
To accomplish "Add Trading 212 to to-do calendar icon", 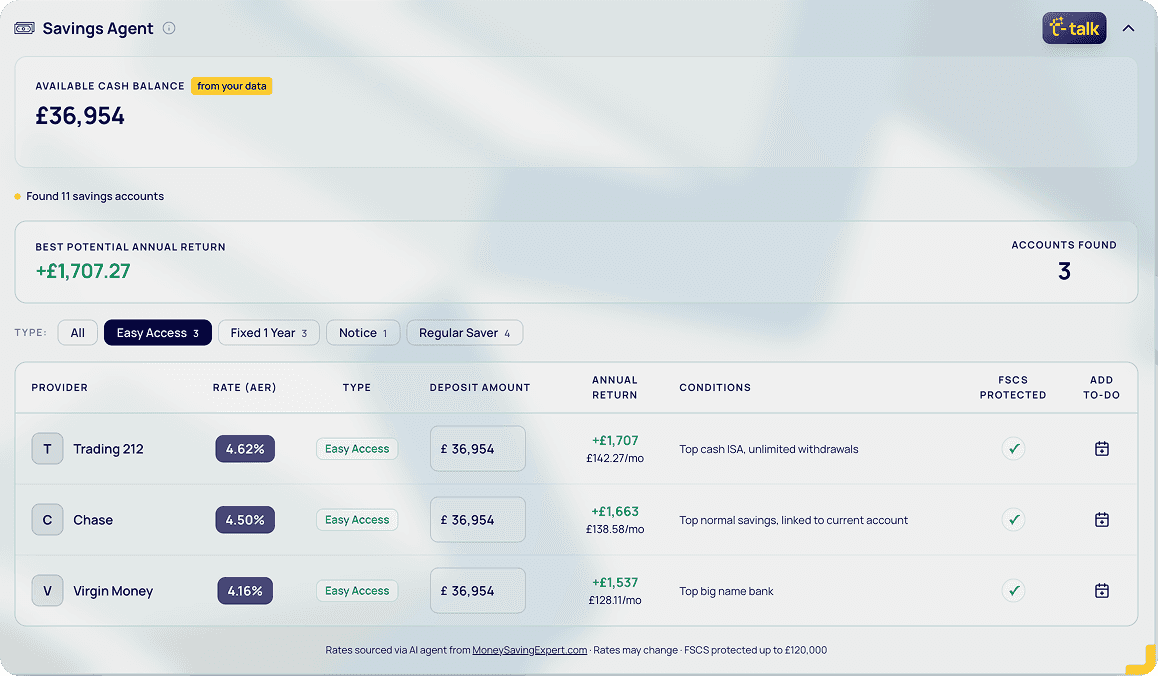I will pyautogui.click(x=1102, y=448).
